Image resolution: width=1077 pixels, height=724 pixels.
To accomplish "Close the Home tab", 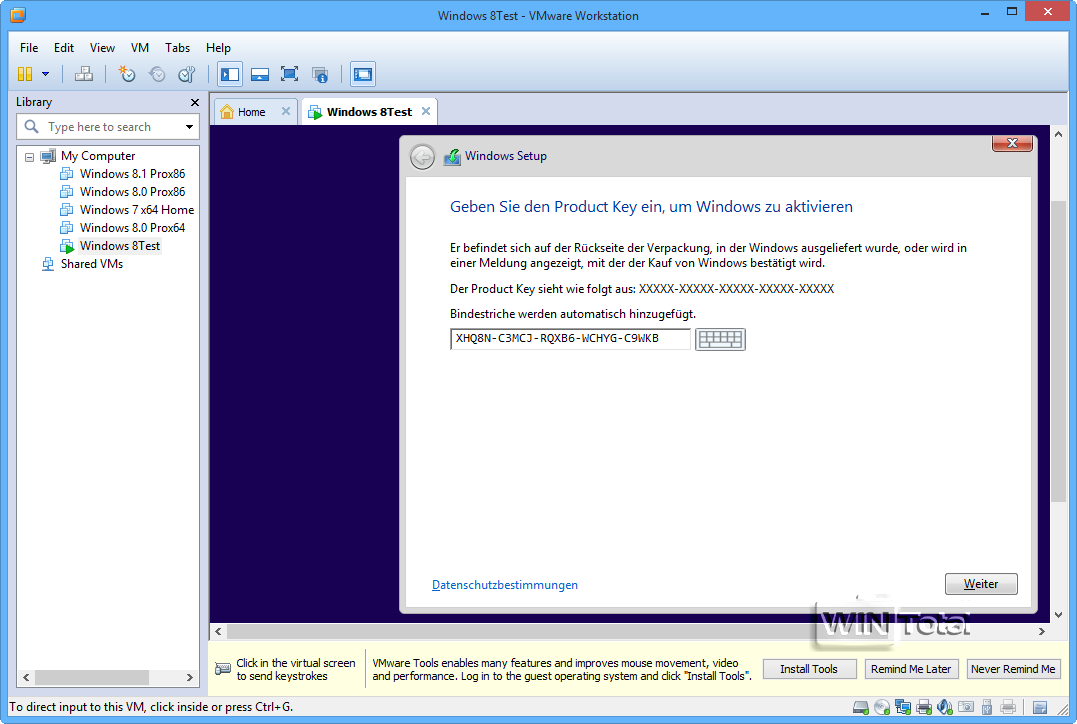I will coord(286,111).
